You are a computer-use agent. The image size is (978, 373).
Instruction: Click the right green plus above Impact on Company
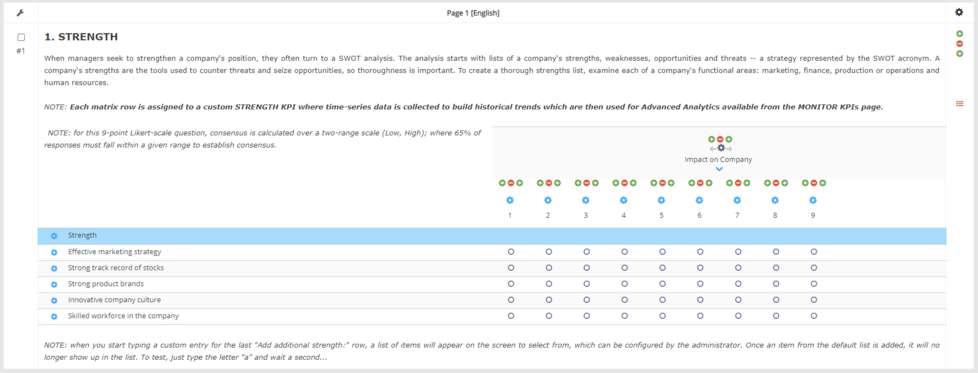(x=729, y=139)
